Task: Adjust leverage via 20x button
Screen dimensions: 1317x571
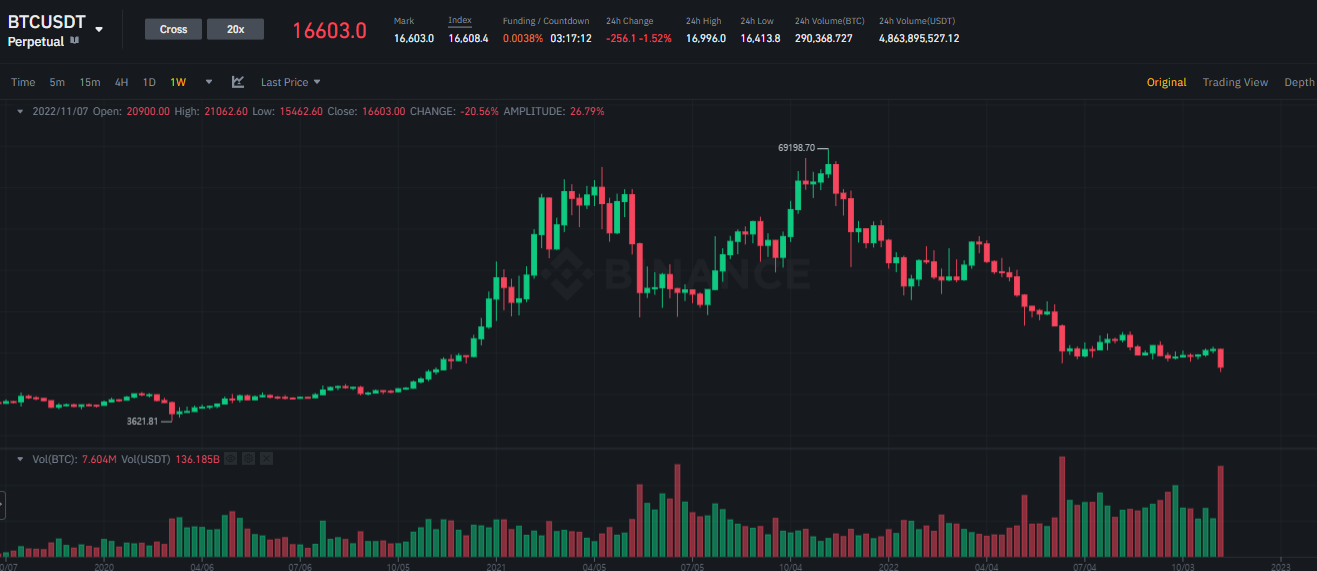Action: [236, 29]
